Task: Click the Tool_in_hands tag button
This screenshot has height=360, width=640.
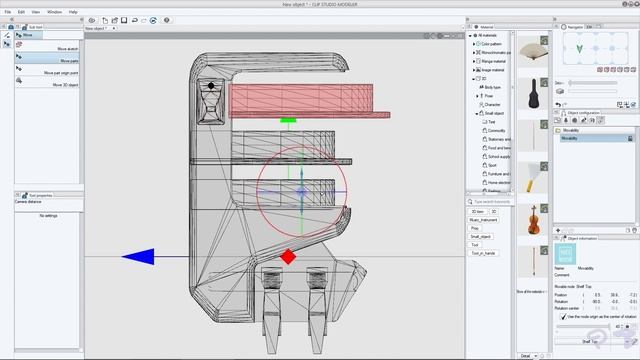Action: coord(483,253)
